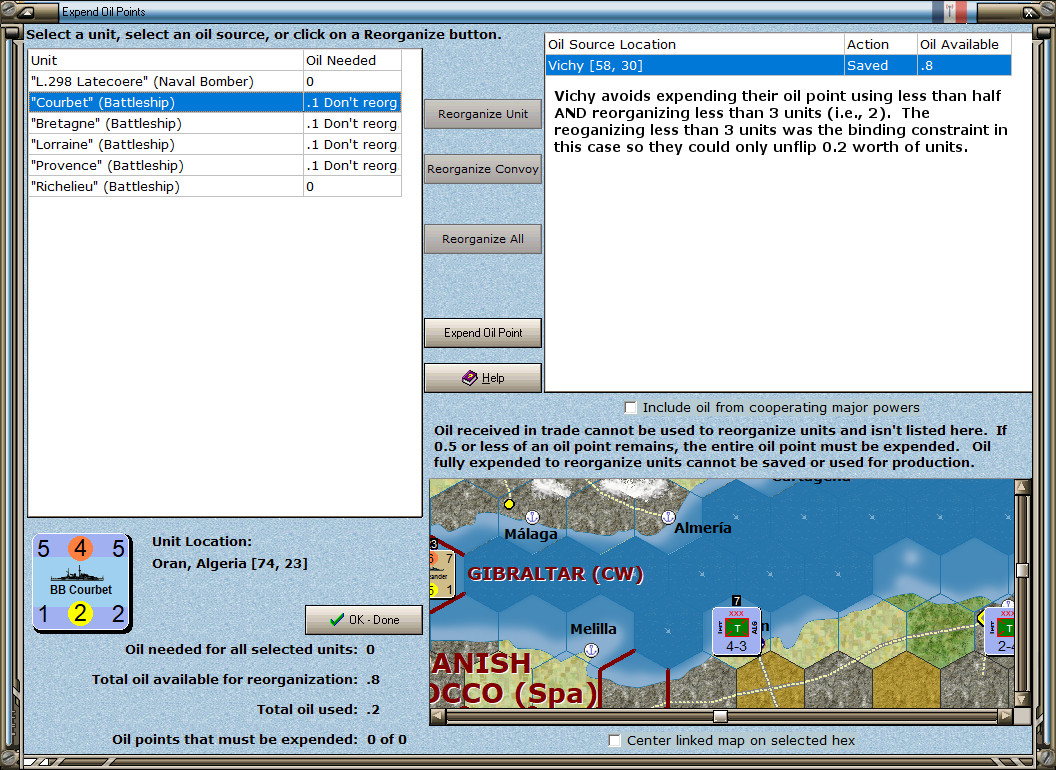Click Bretagne's ".1 Don't reorg" cell
The image size is (1056, 770).
click(x=352, y=123)
